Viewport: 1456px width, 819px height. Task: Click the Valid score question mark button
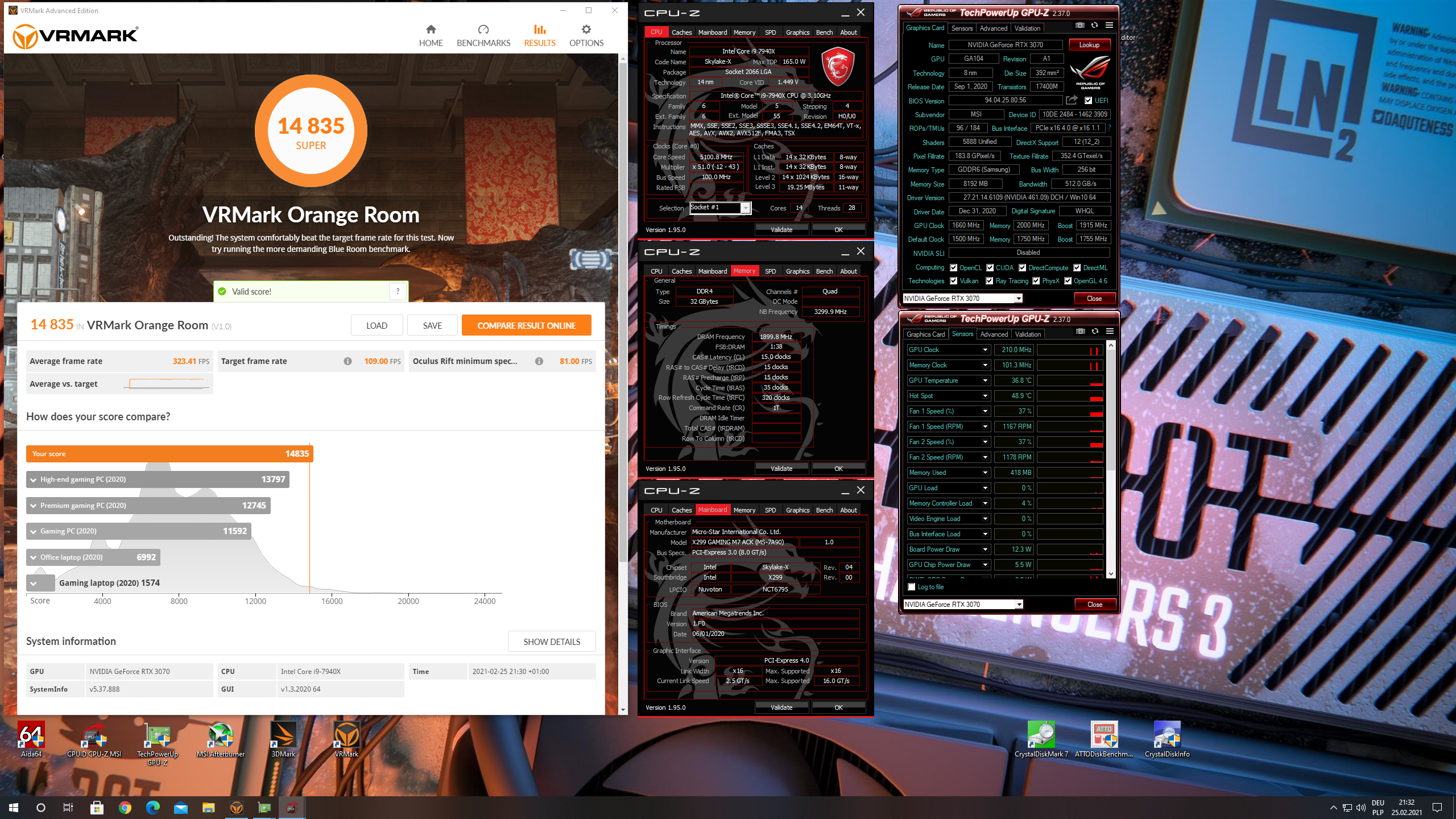pyautogui.click(x=398, y=291)
